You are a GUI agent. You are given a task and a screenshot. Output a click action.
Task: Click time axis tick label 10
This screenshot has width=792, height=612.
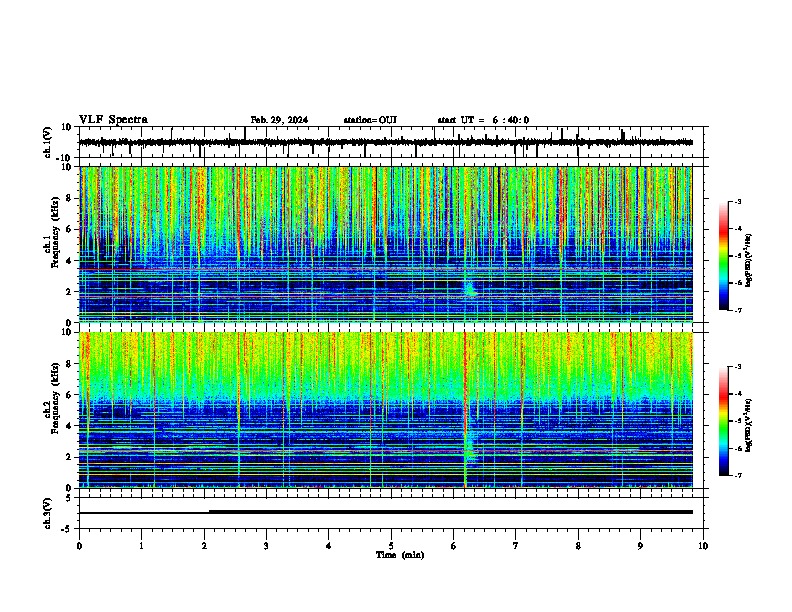click(703, 546)
